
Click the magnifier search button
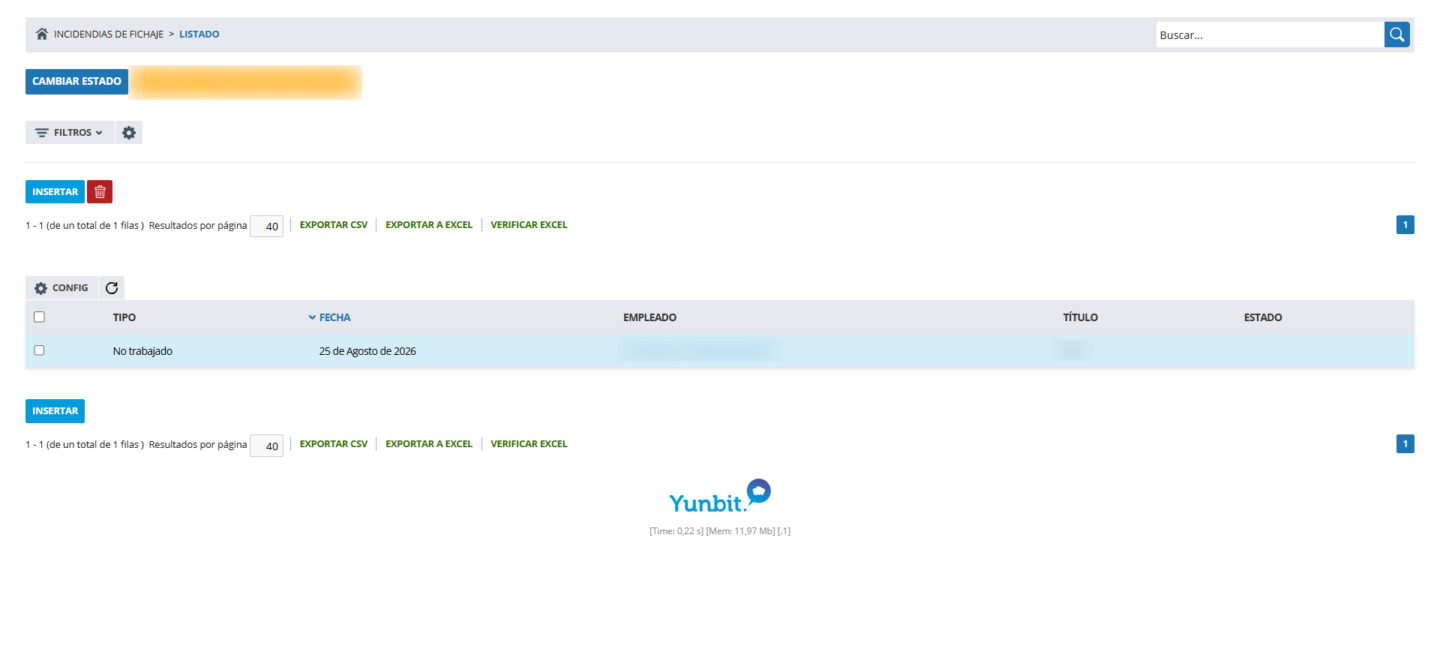click(1397, 34)
